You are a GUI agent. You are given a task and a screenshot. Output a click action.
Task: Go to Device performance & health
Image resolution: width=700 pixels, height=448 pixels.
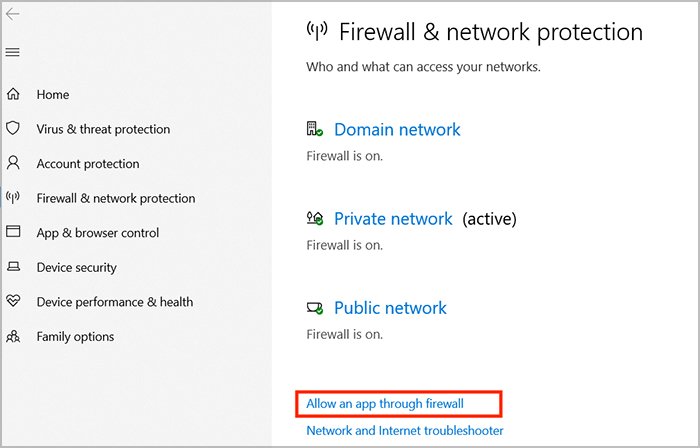pyautogui.click(x=115, y=302)
